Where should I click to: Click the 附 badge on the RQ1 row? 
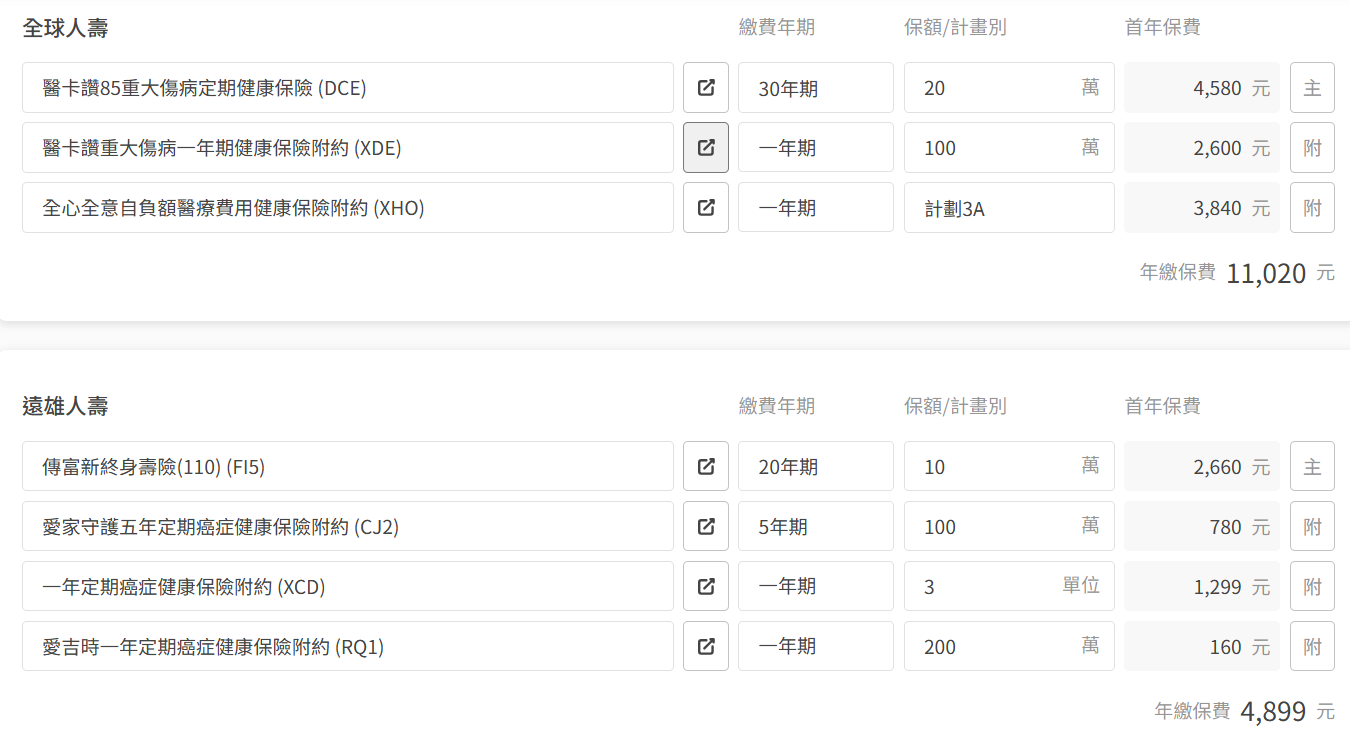pos(1312,647)
